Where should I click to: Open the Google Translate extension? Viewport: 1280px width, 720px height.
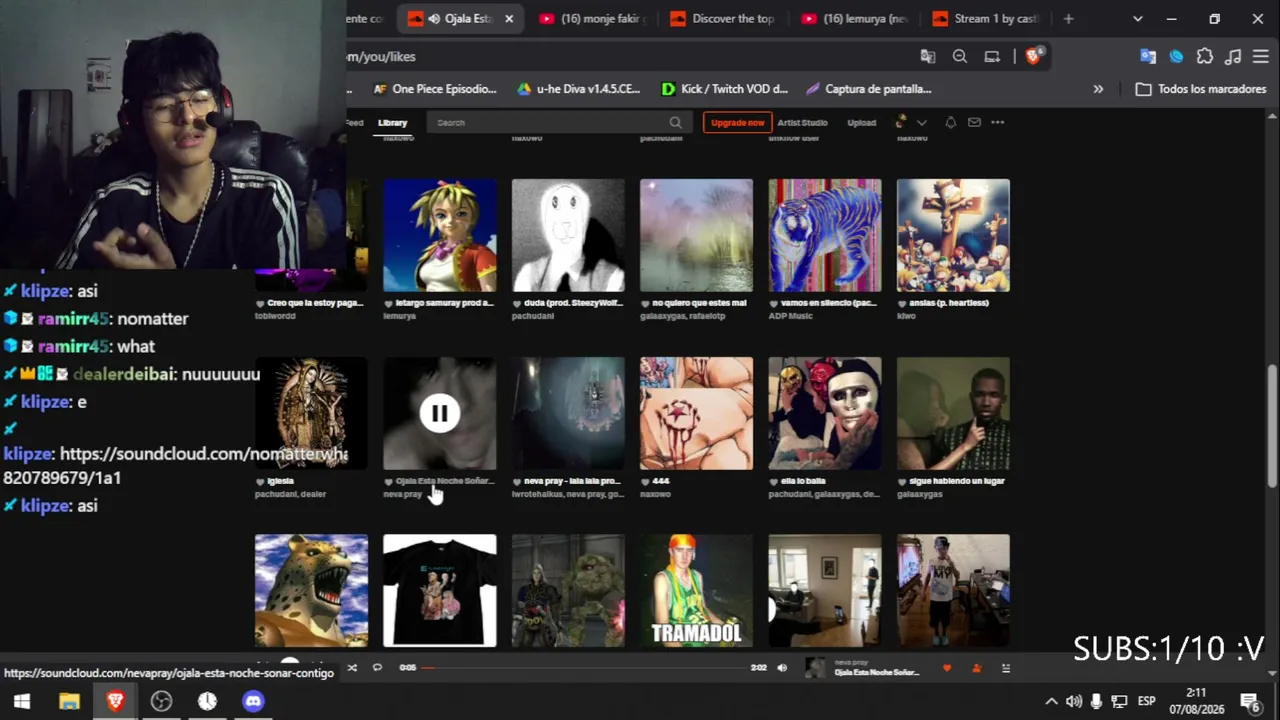pyautogui.click(x=1148, y=57)
